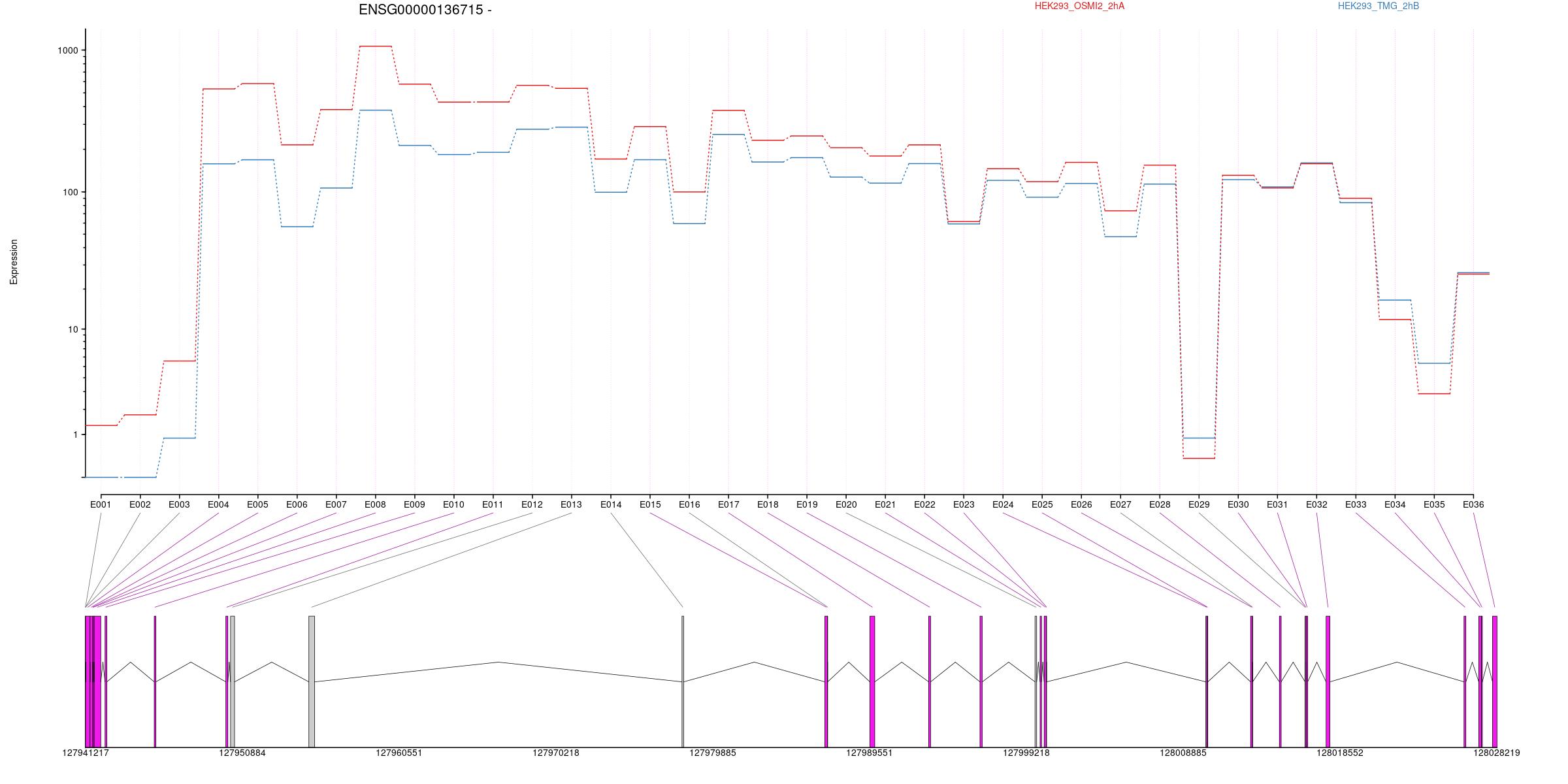Click exon label E003
This screenshot has height=784, width=1568.
coord(179,504)
